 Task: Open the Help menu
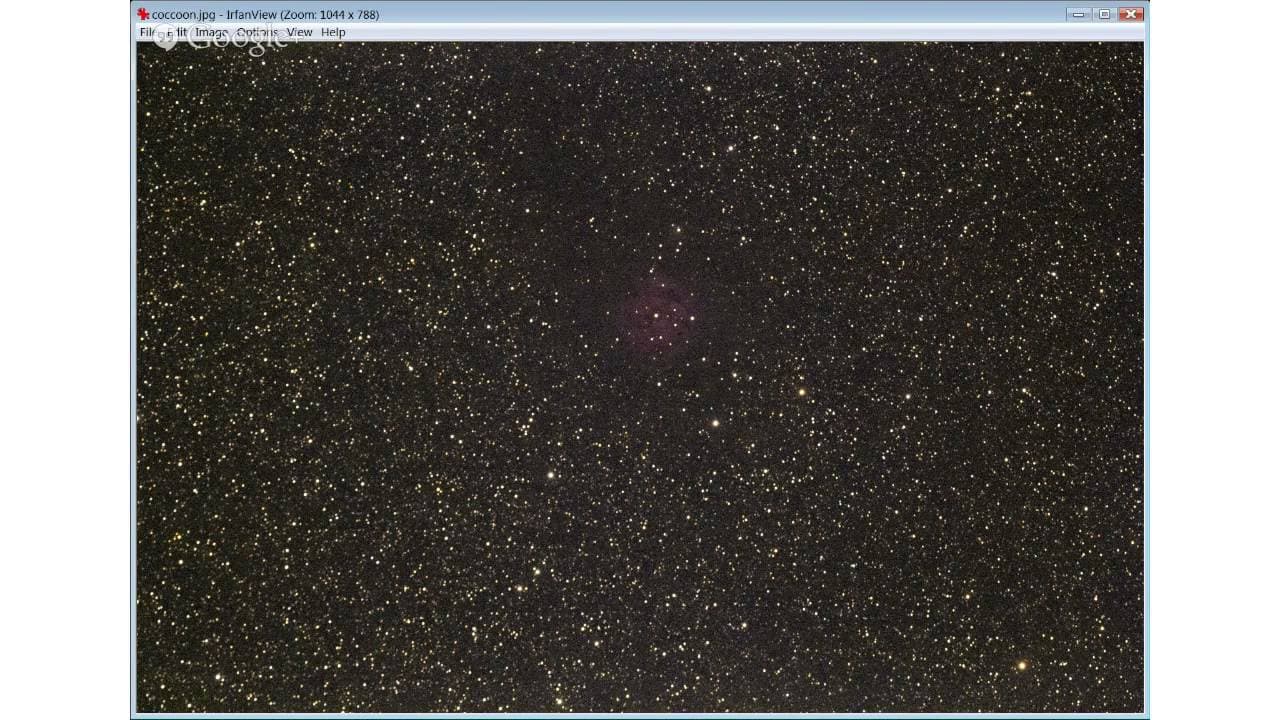tap(333, 32)
